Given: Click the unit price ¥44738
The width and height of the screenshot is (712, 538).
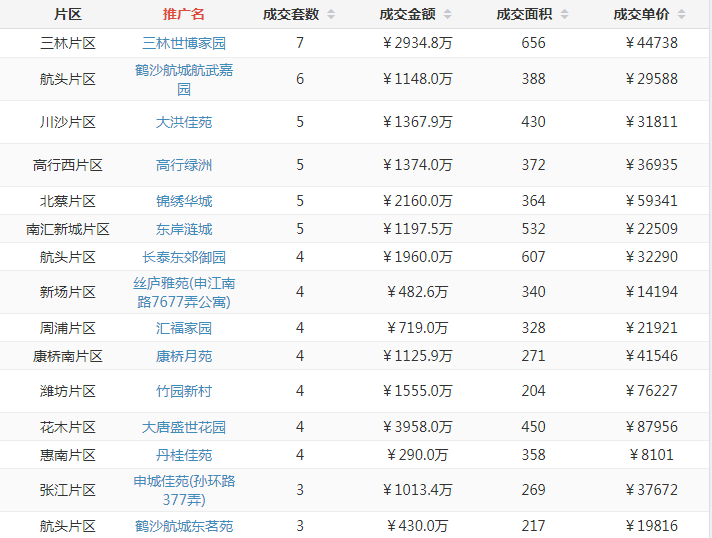Looking at the screenshot, I should [651, 43].
